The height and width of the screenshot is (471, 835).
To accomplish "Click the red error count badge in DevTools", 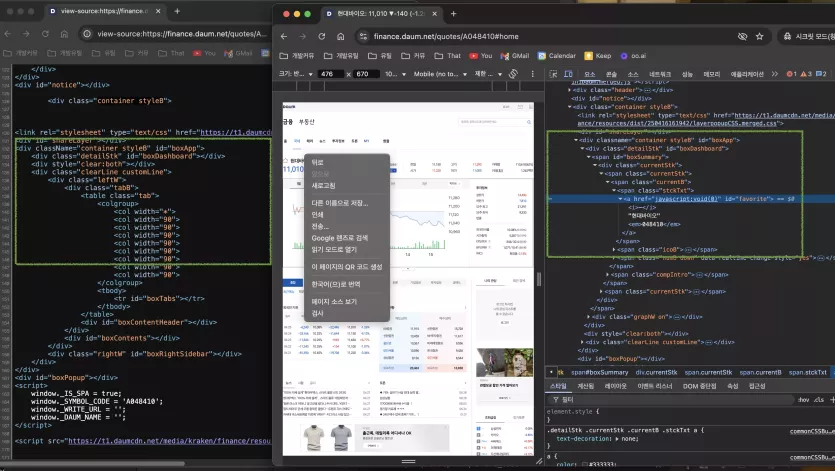I will coord(790,74).
